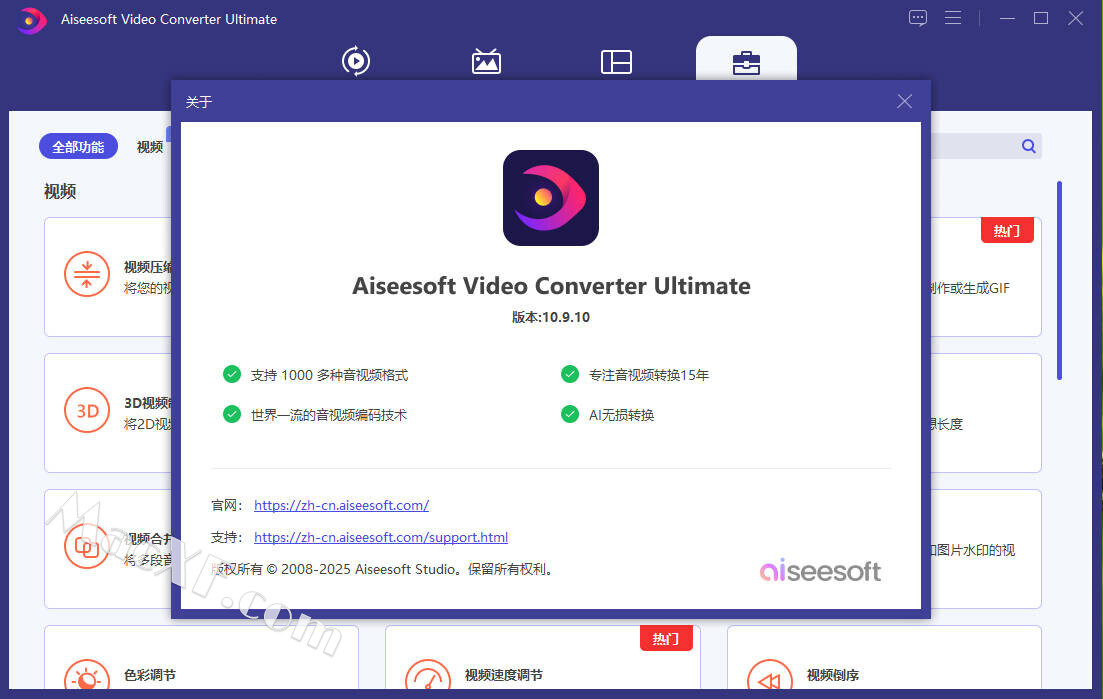Click the feedback chat icon in title bar
The height and width of the screenshot is (699, 1103).
coord(918,18)
